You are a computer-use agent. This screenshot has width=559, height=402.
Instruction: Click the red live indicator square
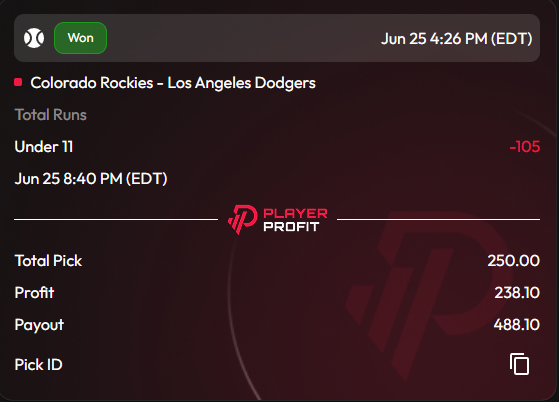coord(18,83)
